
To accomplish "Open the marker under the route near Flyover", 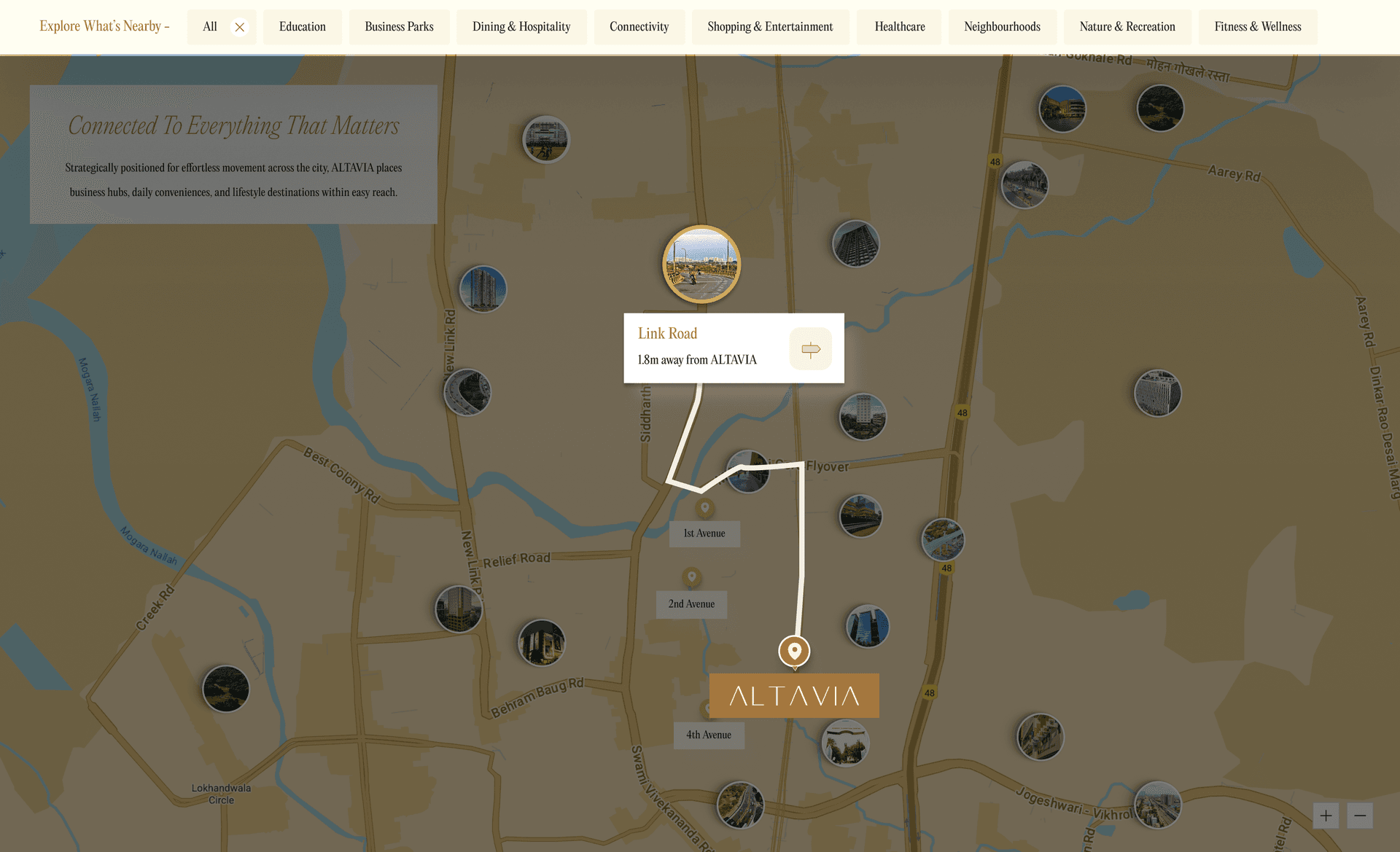I will pos(748,472).
